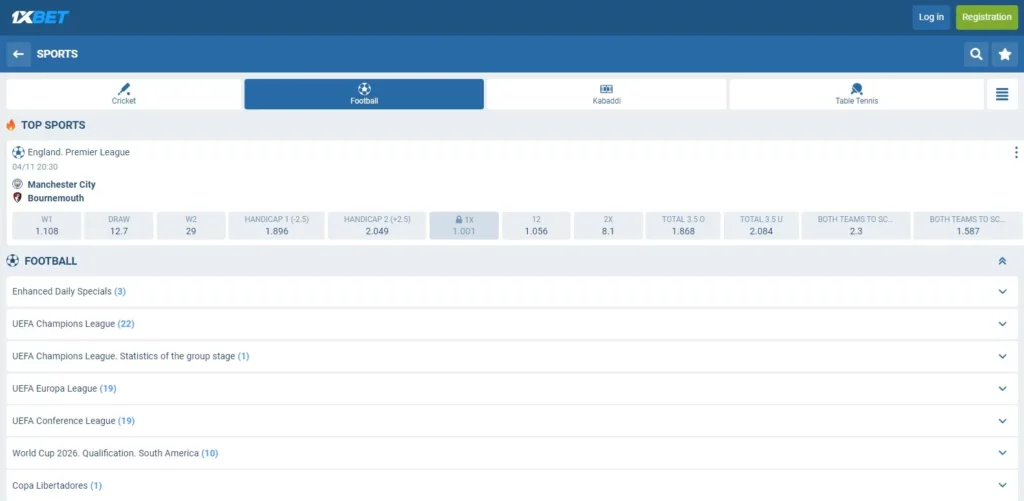Screen dimensions: 1024x501
Task: Open Copa Libertadores (1) row
Action: click(x=512, y=485)
